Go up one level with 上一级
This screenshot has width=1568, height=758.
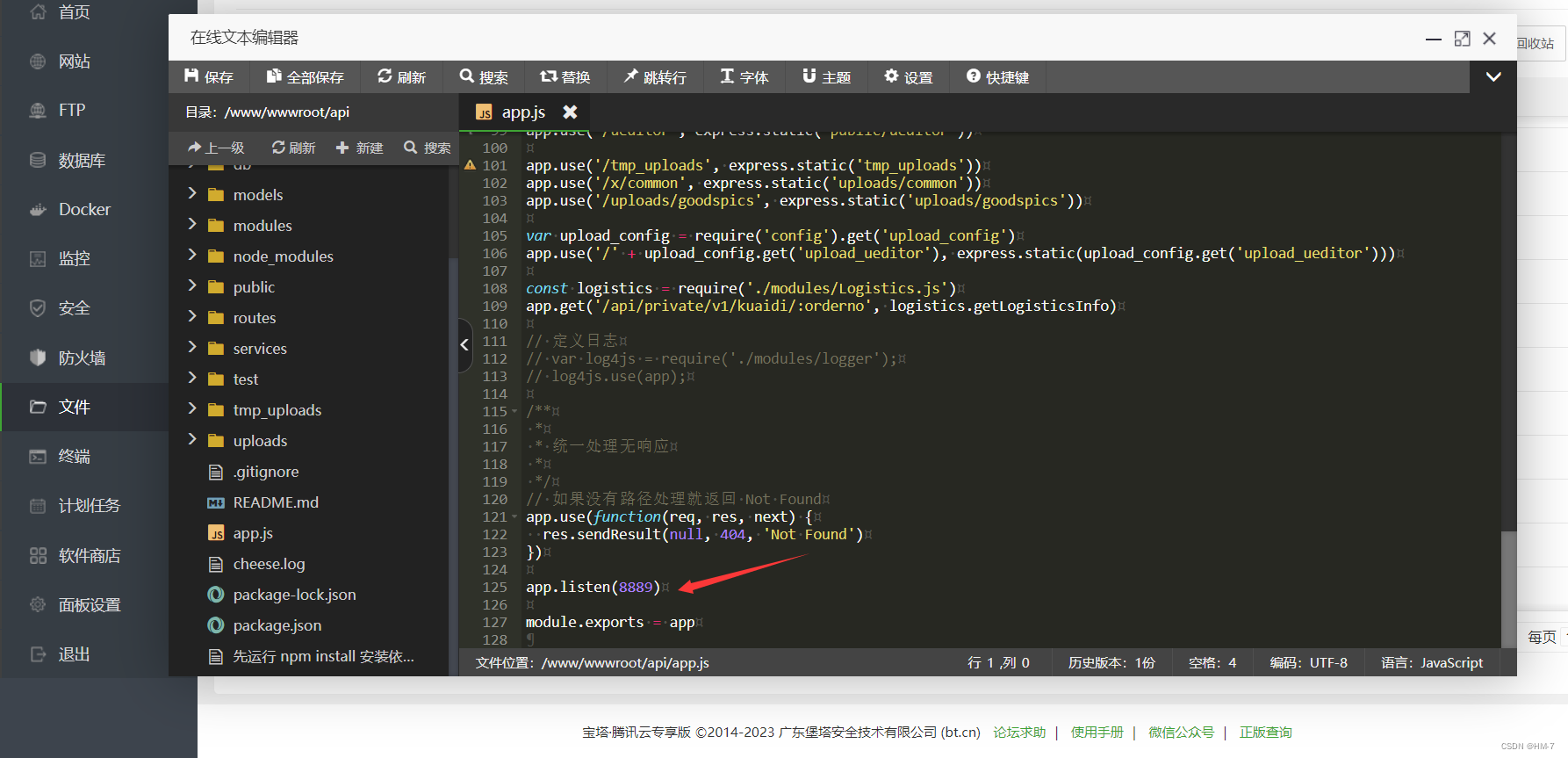coord(216,148)
